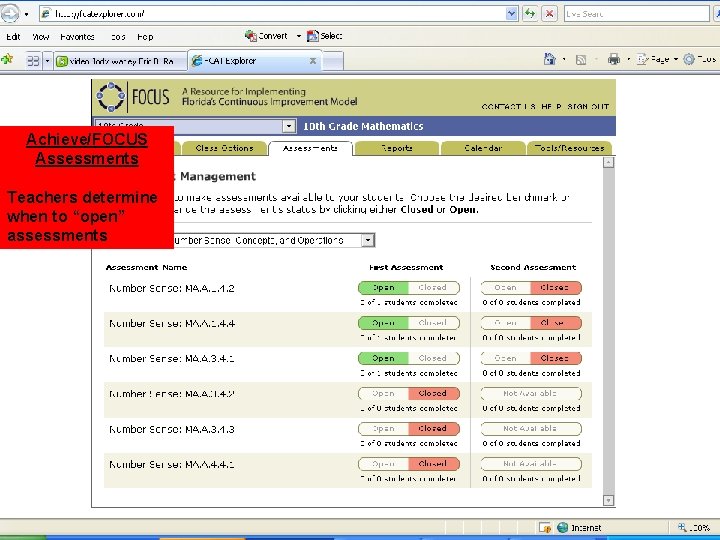
Task: Open the Page menu icon
Action: click(642, 59)
